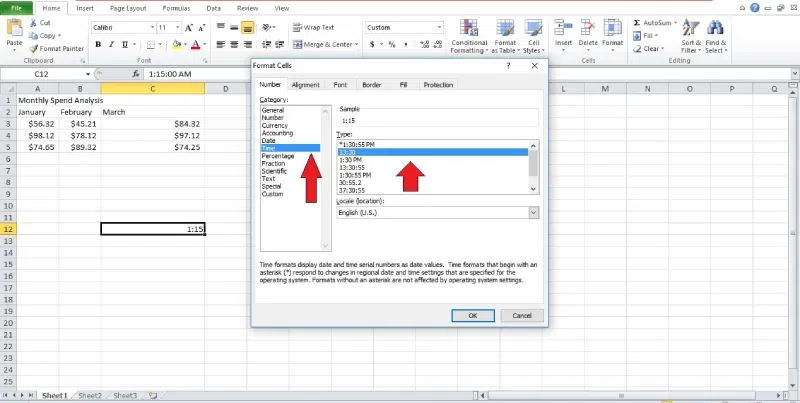Open the Alignment tab in Format Cells
This screenshot has height=403, width=800.
(306, 85)
